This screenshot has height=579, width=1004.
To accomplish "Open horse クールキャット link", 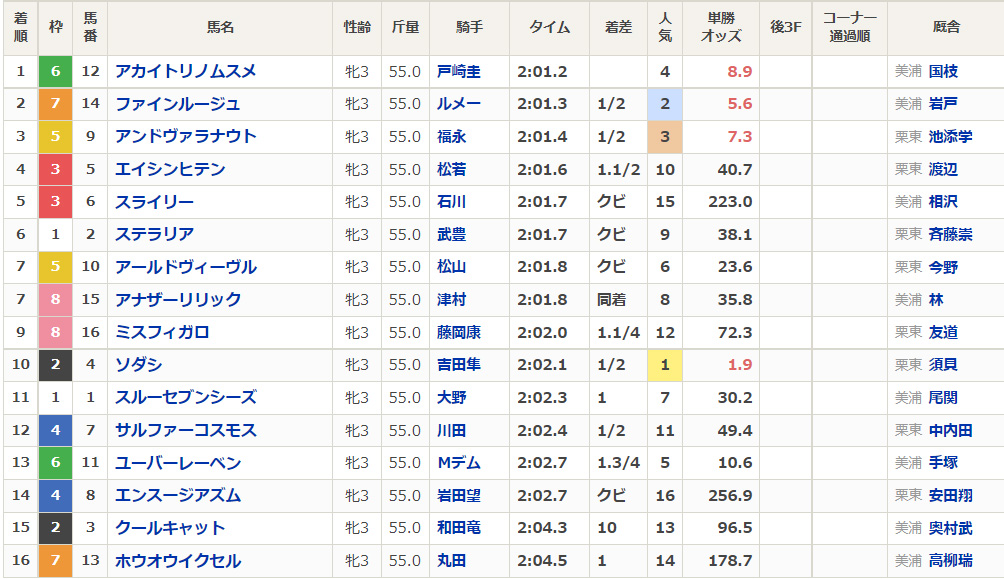I will point(170,528).
